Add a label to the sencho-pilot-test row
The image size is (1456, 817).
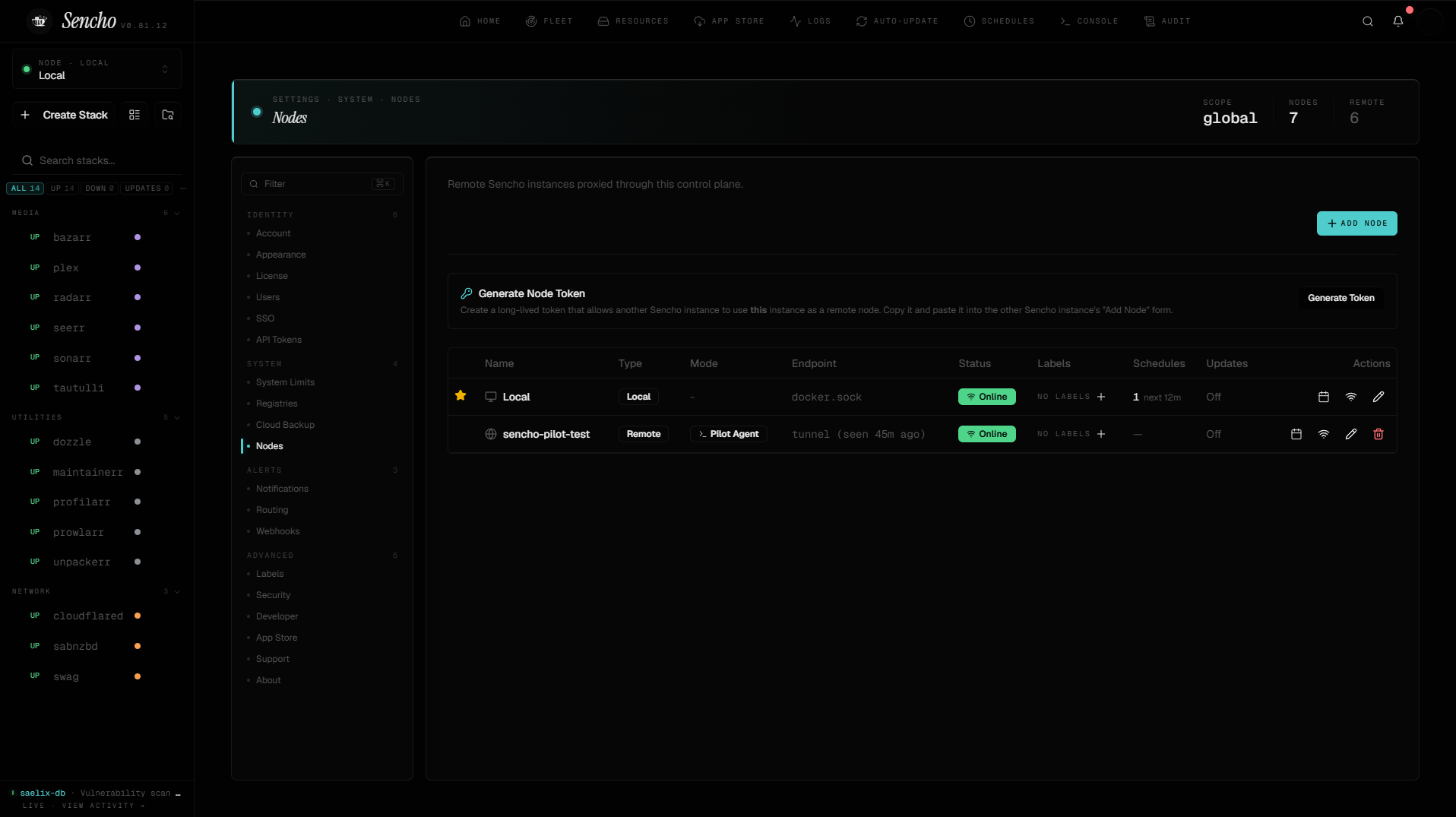(1101, 434)
